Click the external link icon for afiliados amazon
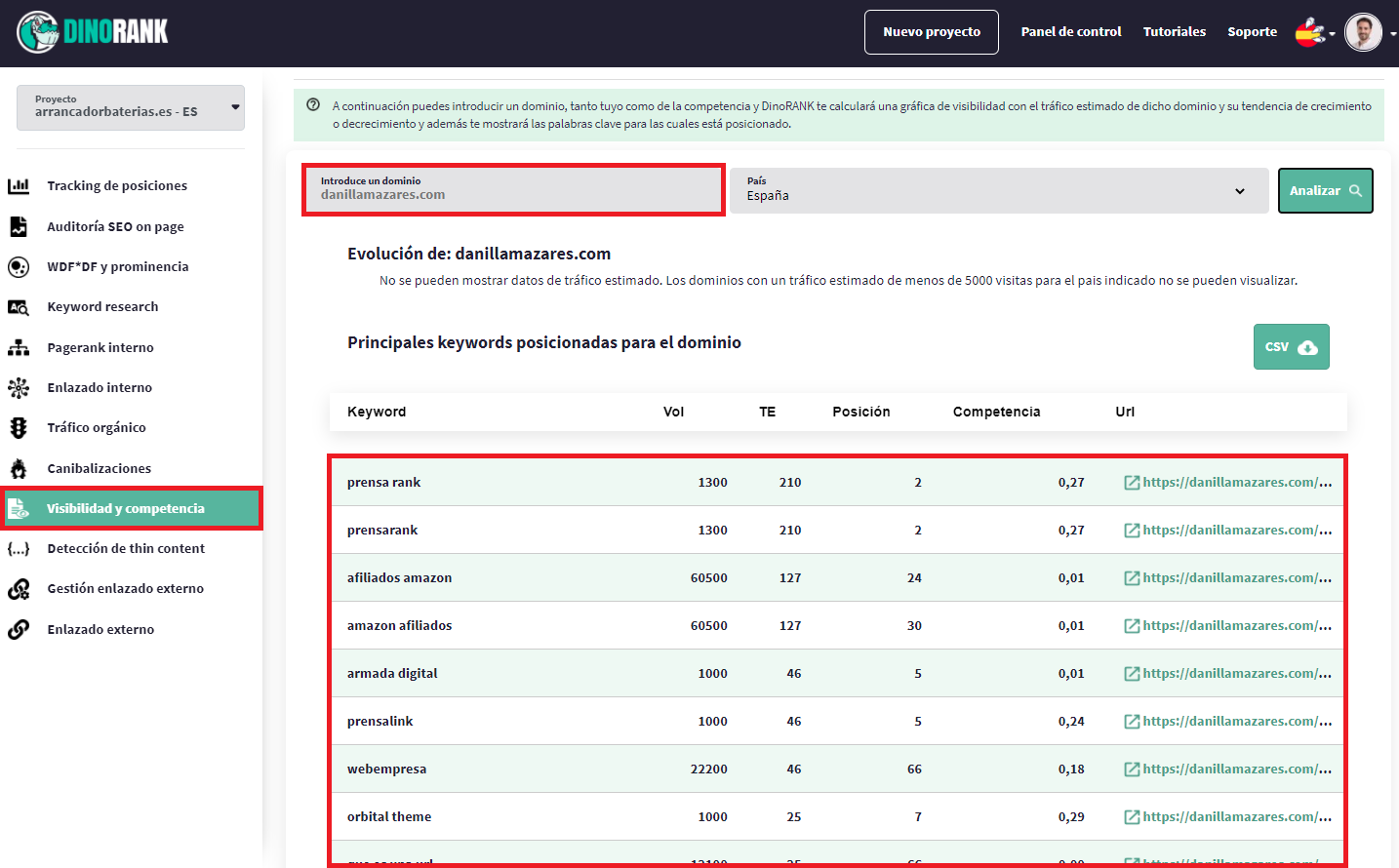This screenshot has width=1399, height=868. [1132, 578]
